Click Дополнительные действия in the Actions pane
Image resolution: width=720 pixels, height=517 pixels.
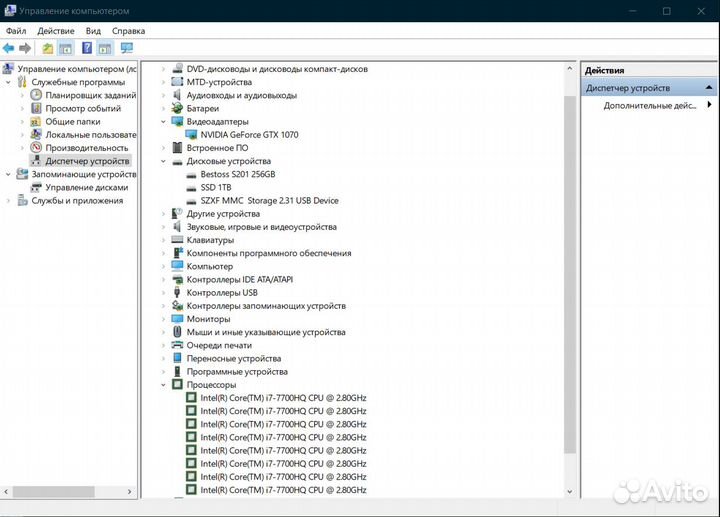[649, 105]
